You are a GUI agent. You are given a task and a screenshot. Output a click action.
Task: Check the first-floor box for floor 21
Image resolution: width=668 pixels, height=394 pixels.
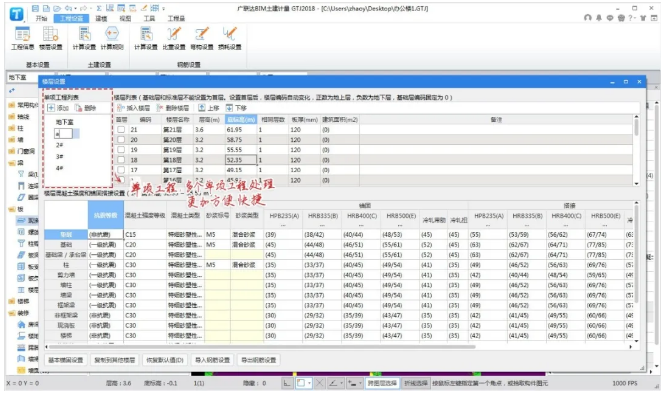coord(121,129)
